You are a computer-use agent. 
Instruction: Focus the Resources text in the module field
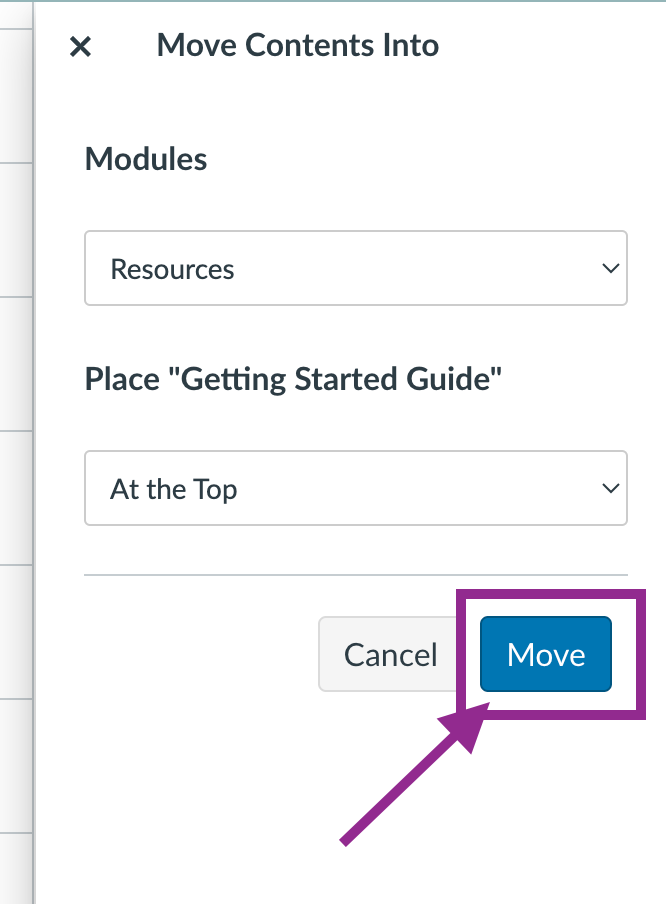coord(172,269)
